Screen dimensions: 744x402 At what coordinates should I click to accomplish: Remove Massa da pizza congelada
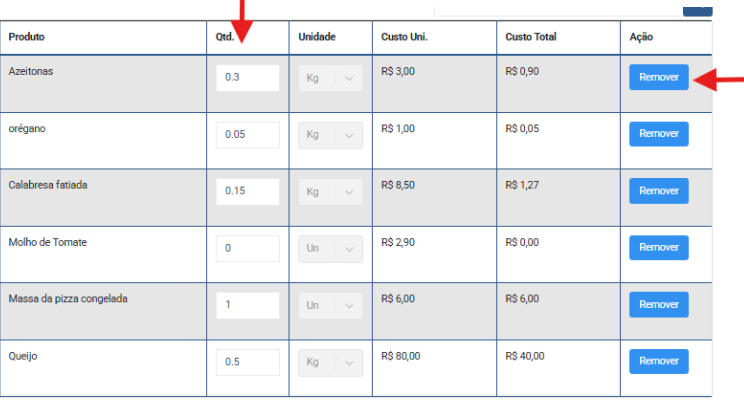[658, 304]
